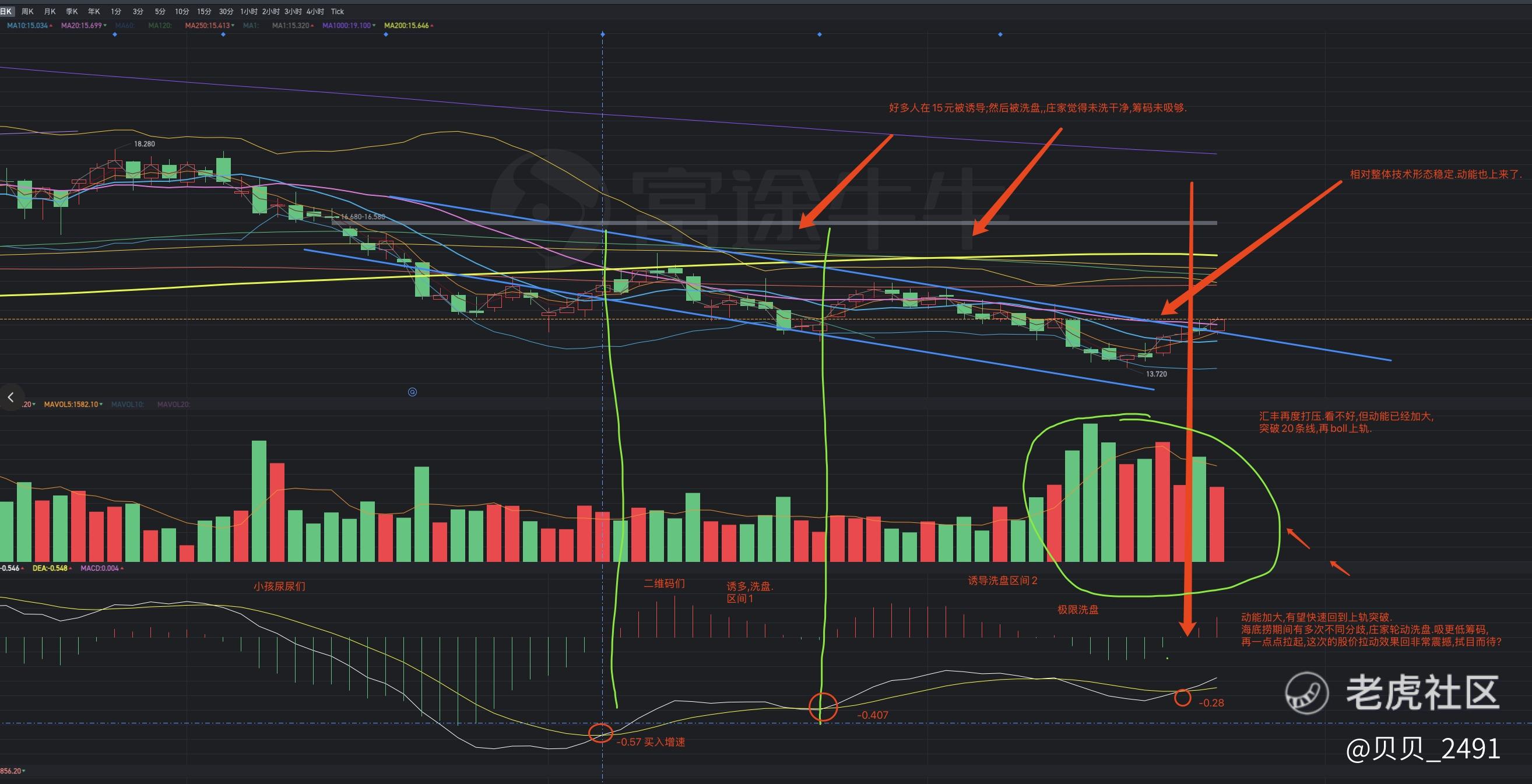Click the small red circle near -0.28
1532x784 pixels.
pos(1182,698)
